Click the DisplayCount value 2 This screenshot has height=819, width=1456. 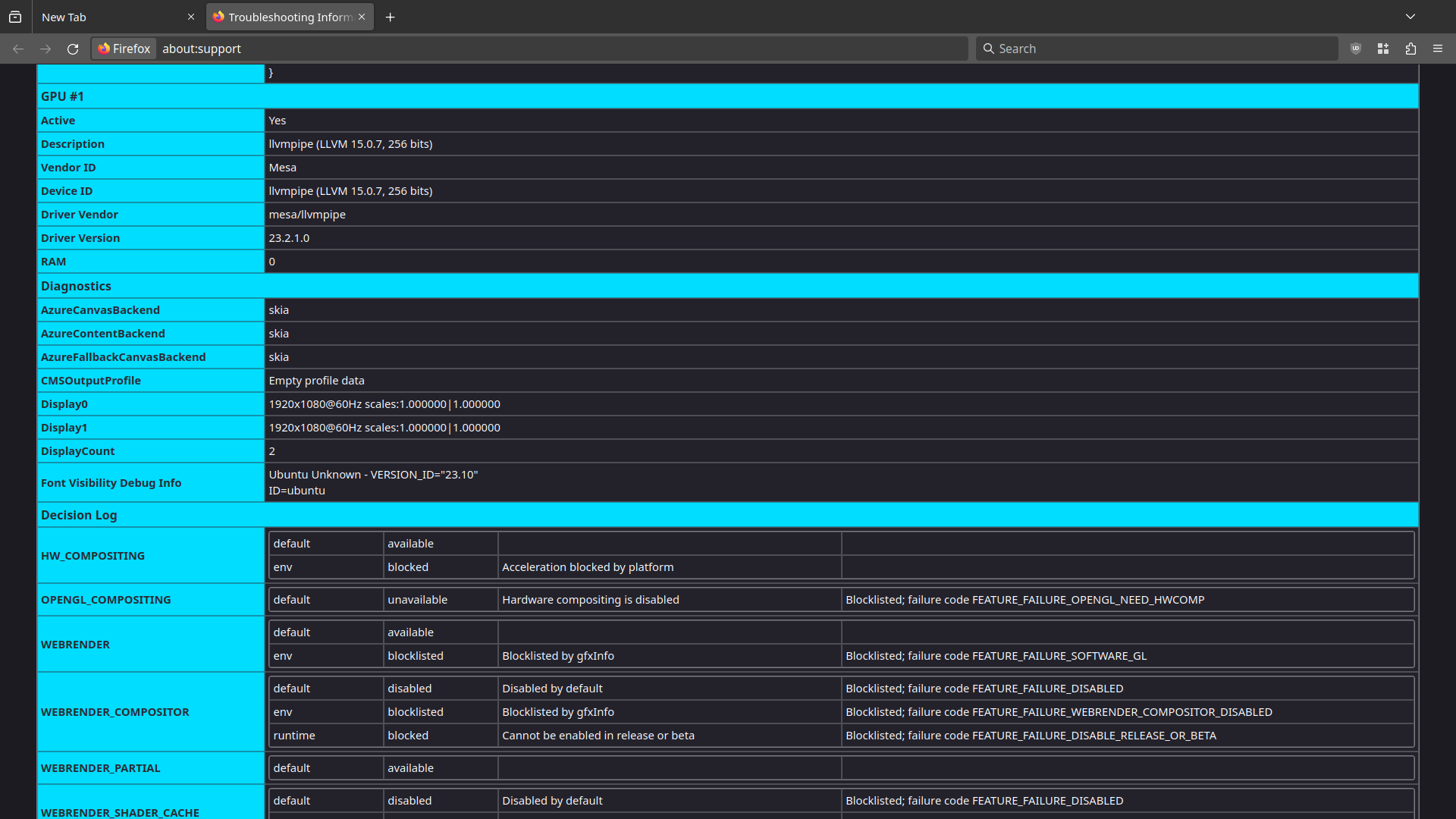(272, 451)
